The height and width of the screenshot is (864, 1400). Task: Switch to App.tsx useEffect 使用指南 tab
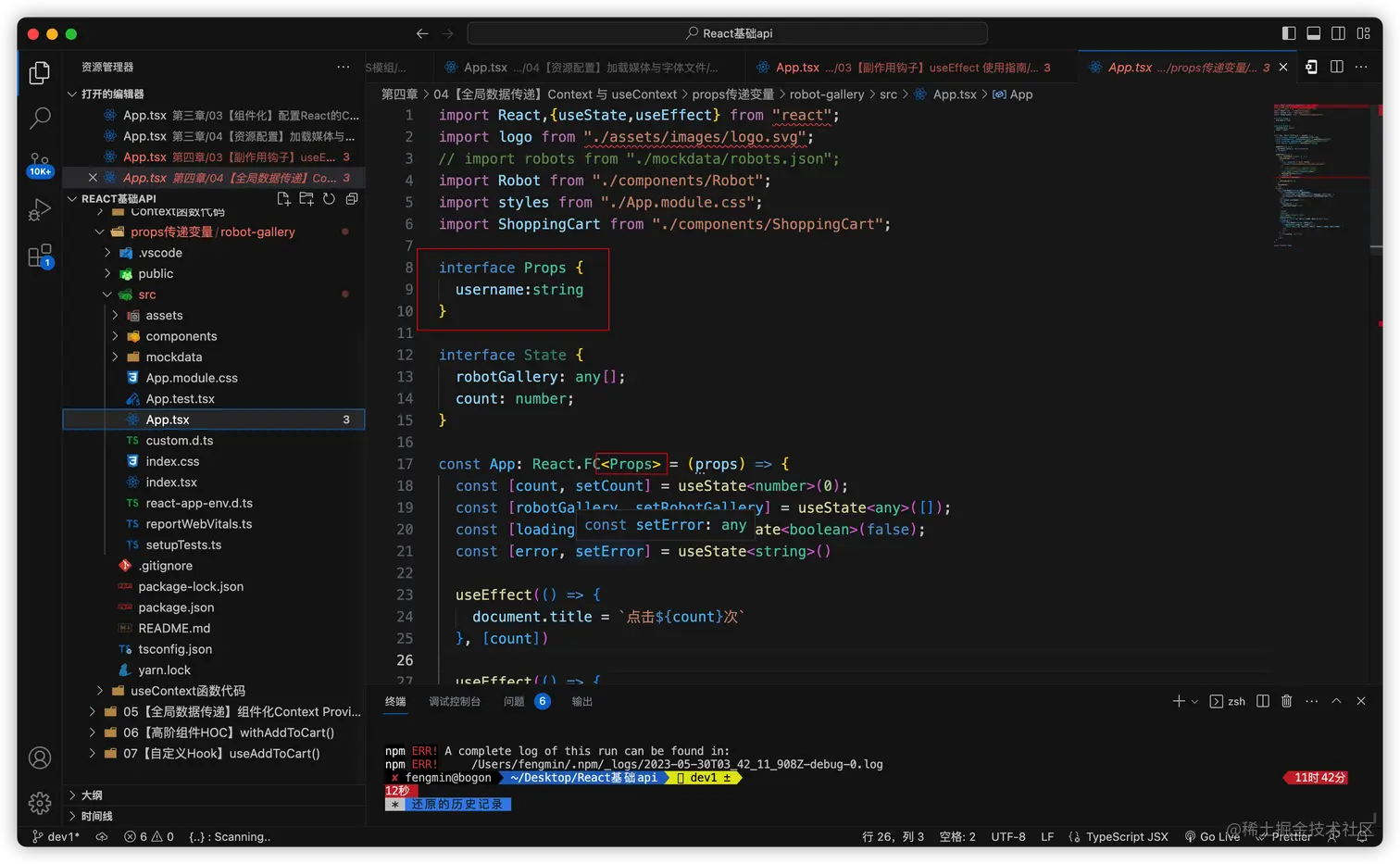911,68
